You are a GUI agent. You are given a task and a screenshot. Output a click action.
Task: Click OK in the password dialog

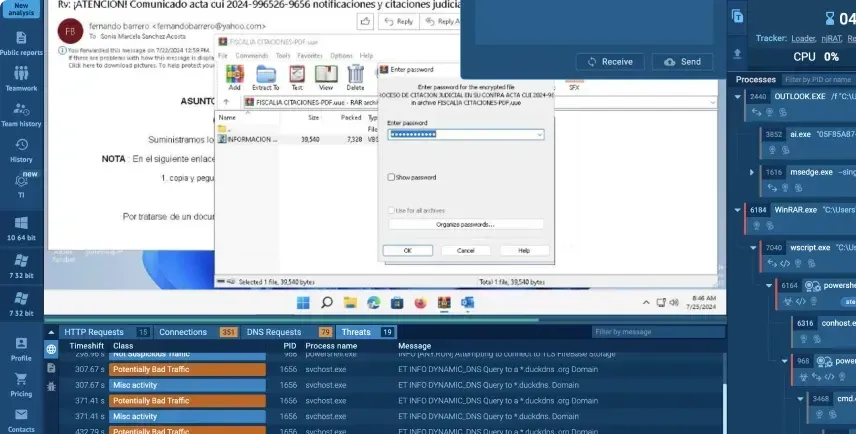click(x=408, y=251)
